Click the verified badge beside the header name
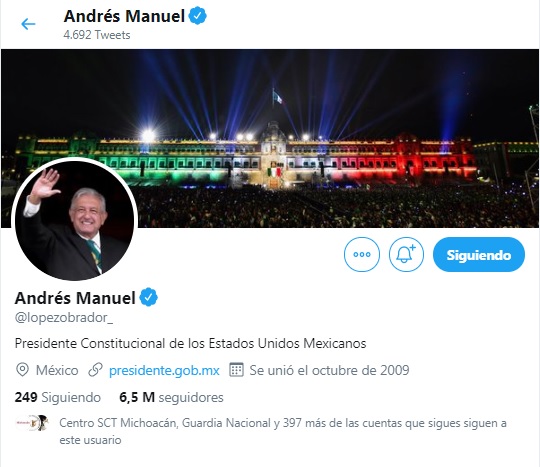This screenshot has height=467, width=540. click(198, 16)
